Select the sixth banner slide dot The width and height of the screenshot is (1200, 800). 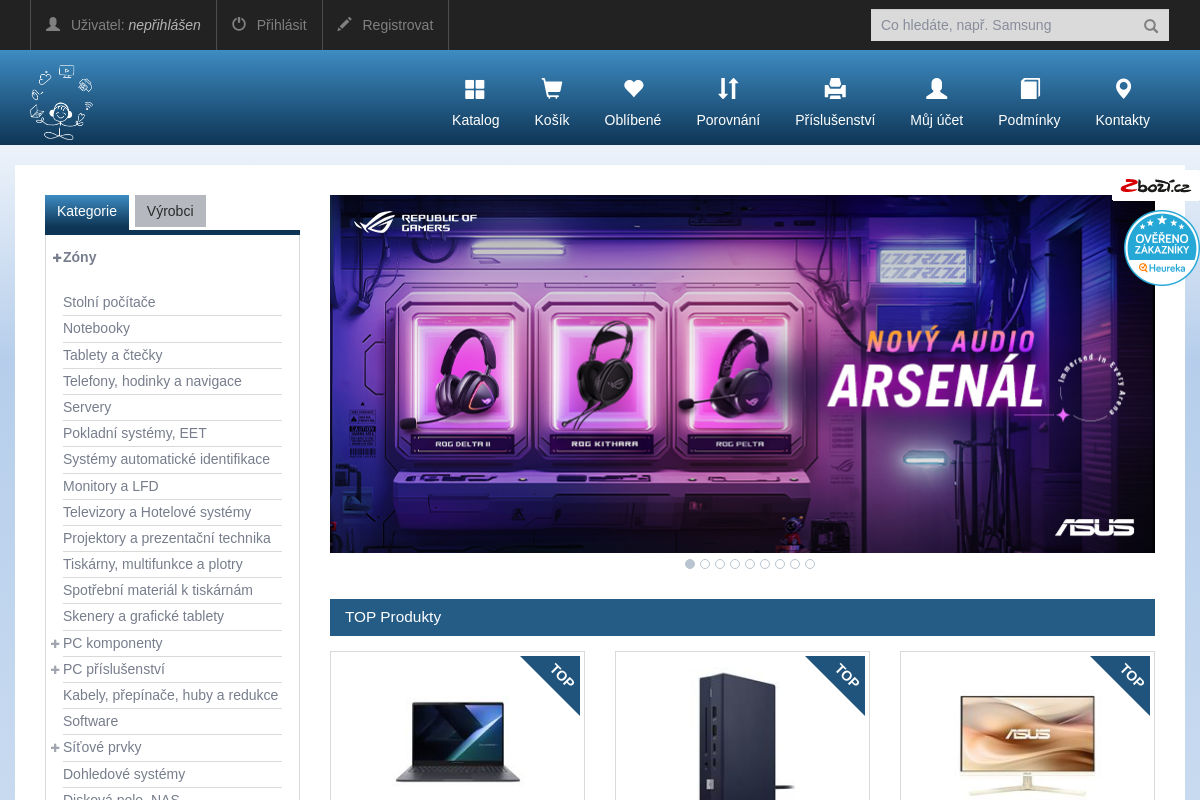[x=765, y=564]
